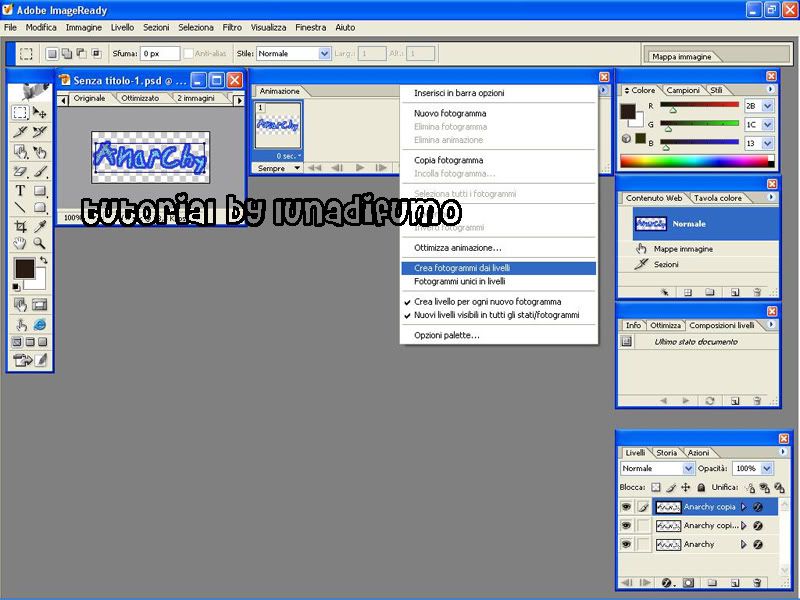The height and width of the screenshot is (600, 800).
Task: Toggle slices visibility in toolbox
Action: pos(39,305)
